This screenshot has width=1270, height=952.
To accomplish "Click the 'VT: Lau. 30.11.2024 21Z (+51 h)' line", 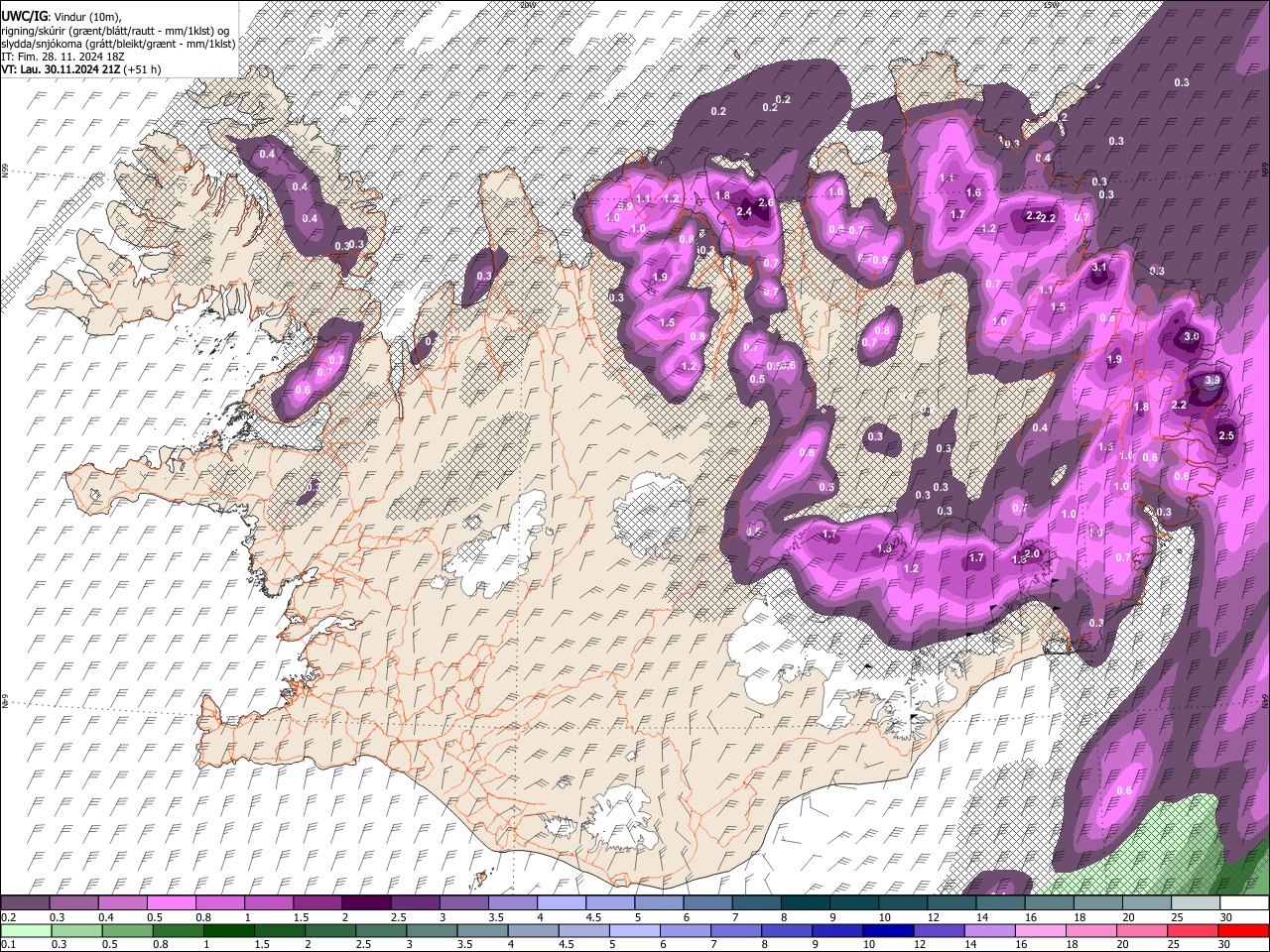I will coord(80,69).
